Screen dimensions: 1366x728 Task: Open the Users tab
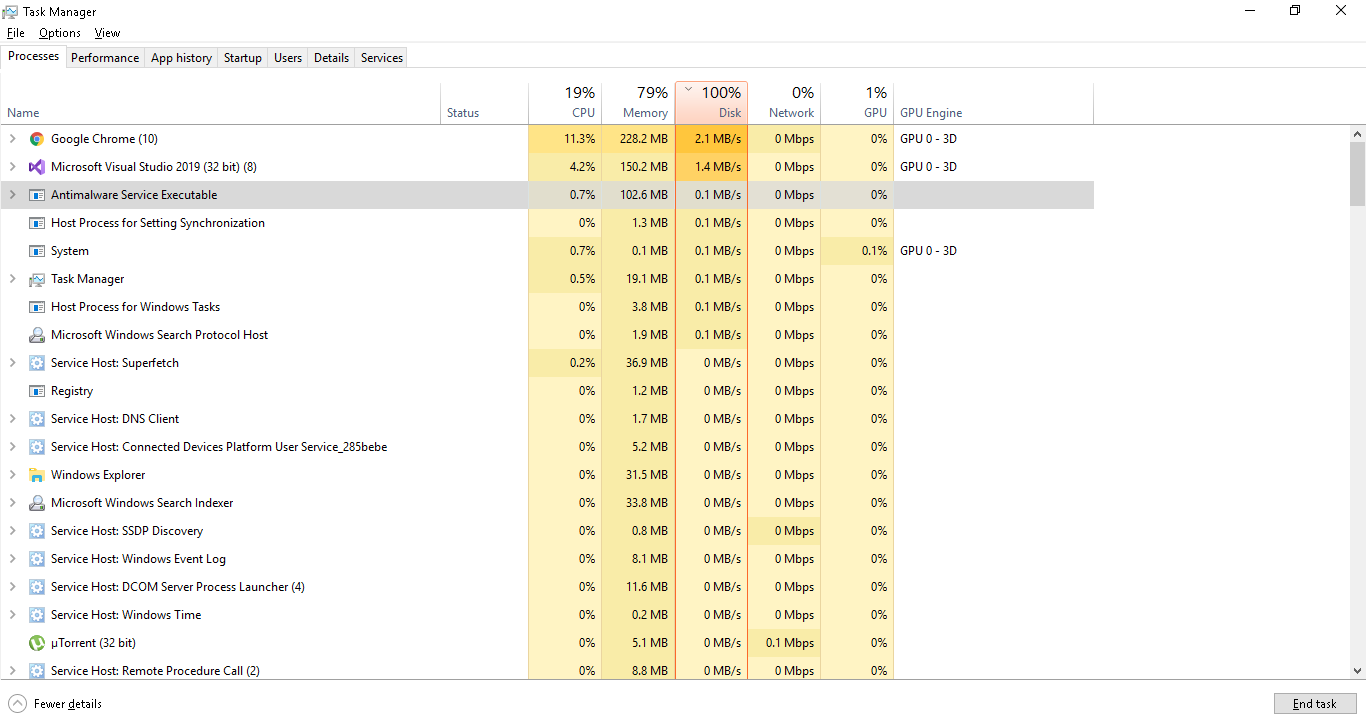pyautogui.click(x=288, y=58)
